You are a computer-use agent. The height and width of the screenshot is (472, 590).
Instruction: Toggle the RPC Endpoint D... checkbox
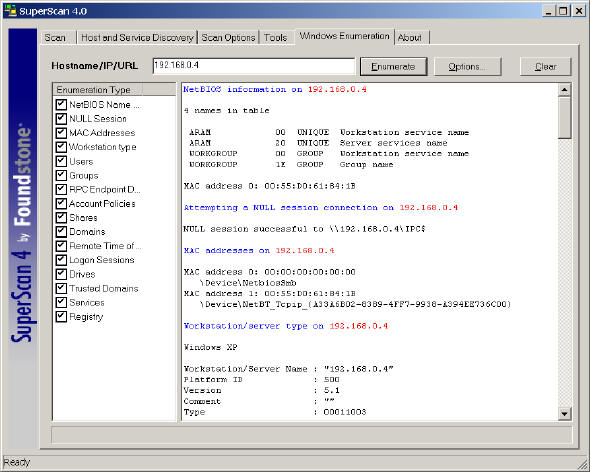click(61, 189)
